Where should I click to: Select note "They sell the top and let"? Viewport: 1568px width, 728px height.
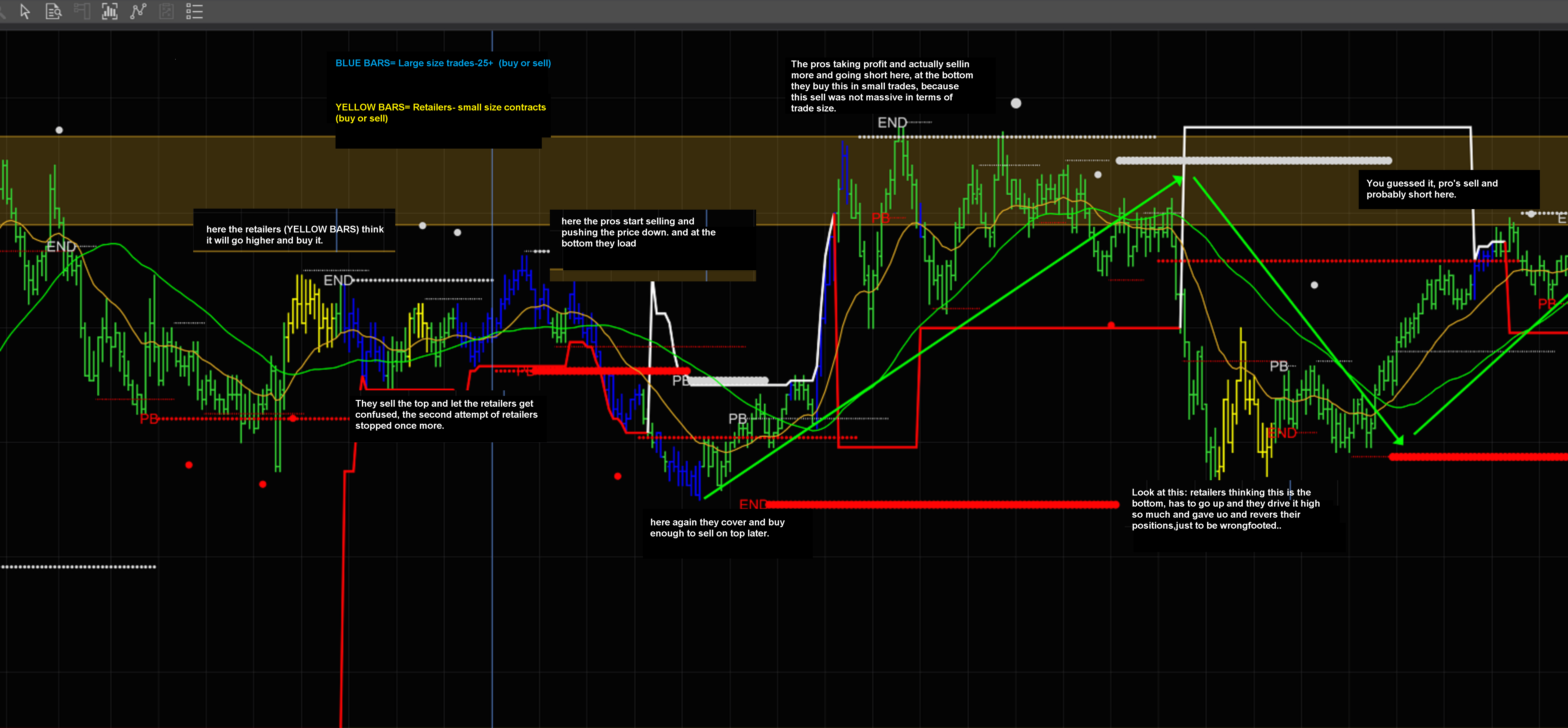click(446, 414)
